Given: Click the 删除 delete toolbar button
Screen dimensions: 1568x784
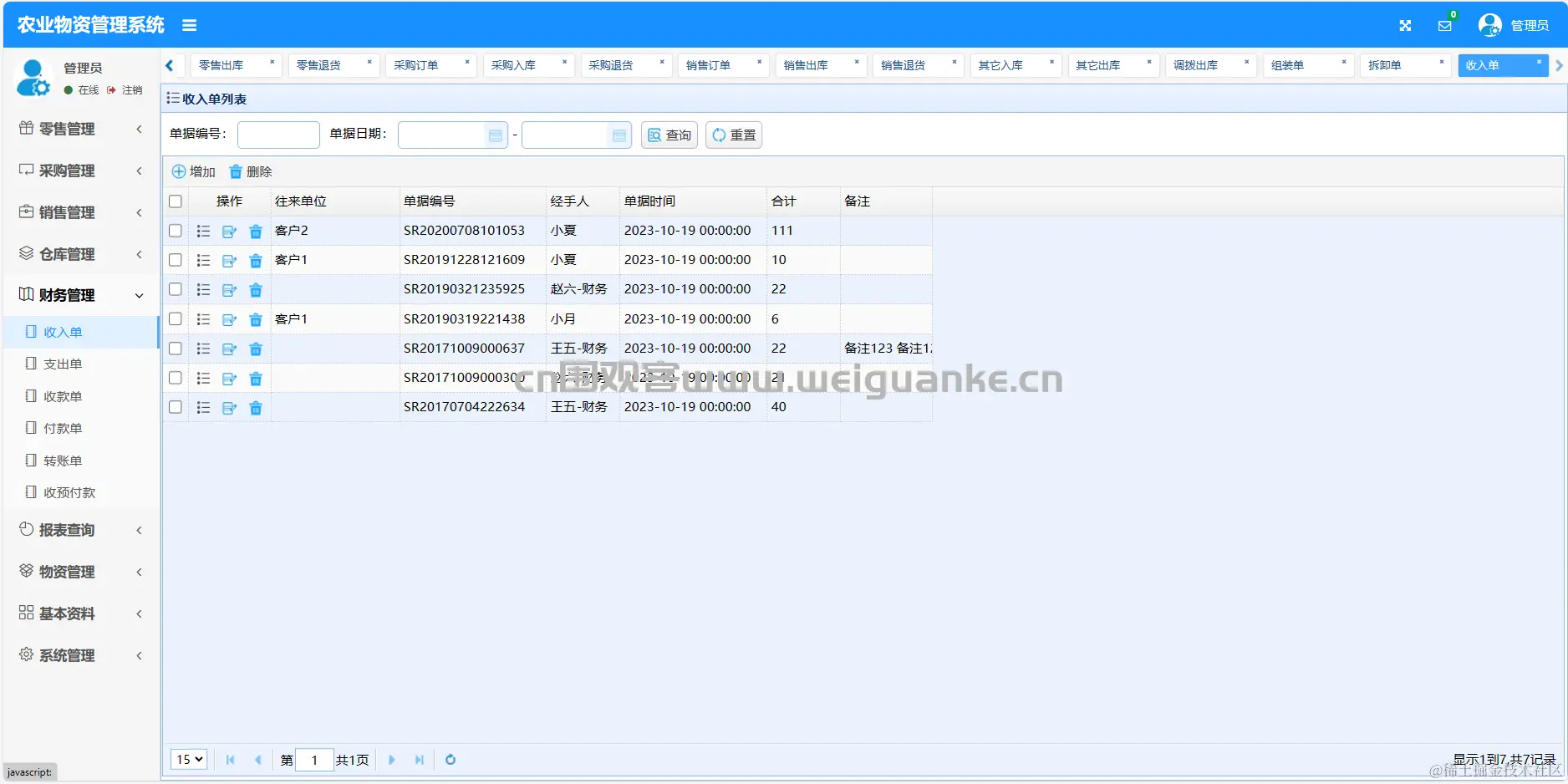Looking at the screenshot, I should tap(251, 172).
